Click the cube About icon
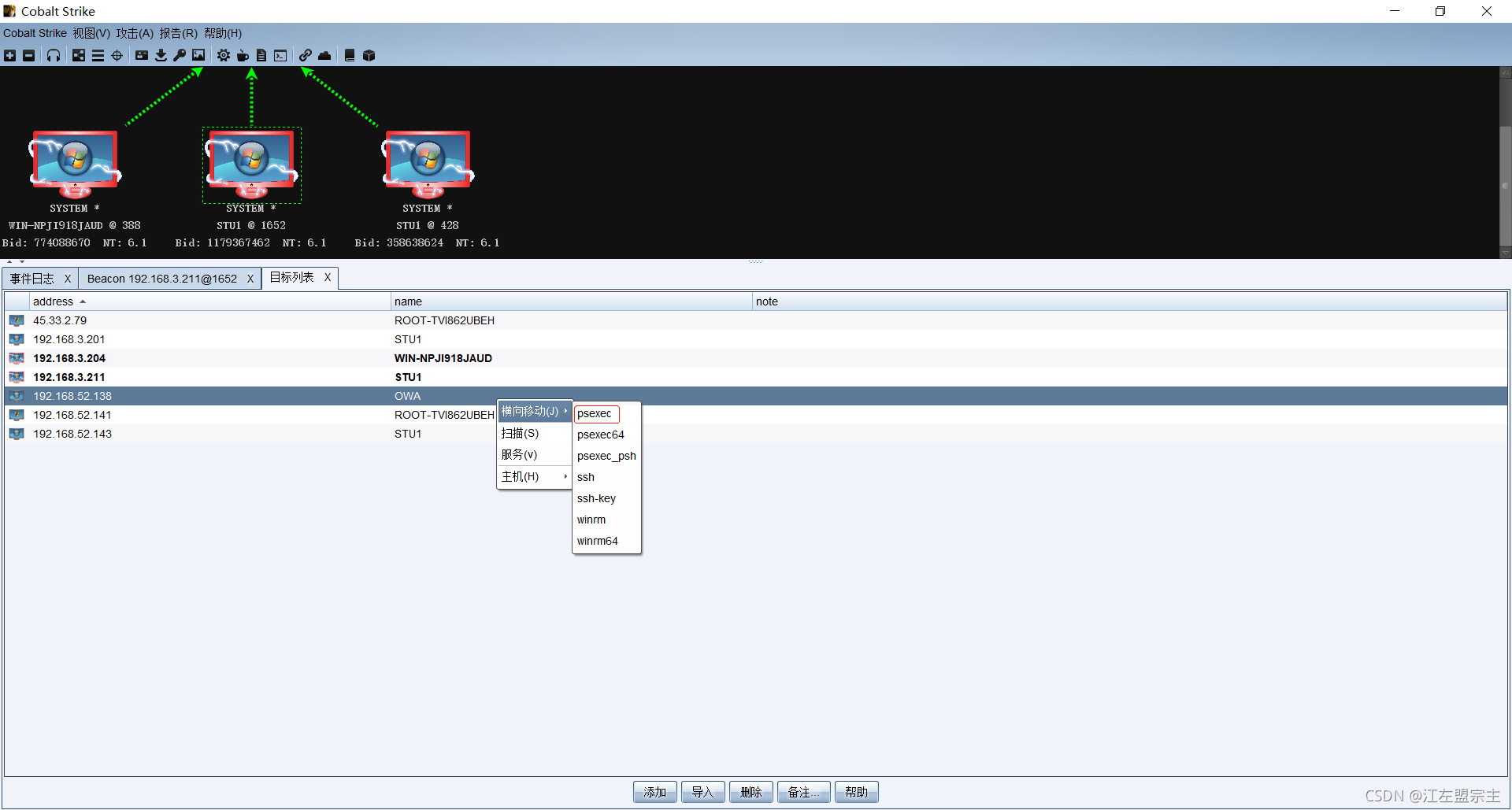 (369, 55)
